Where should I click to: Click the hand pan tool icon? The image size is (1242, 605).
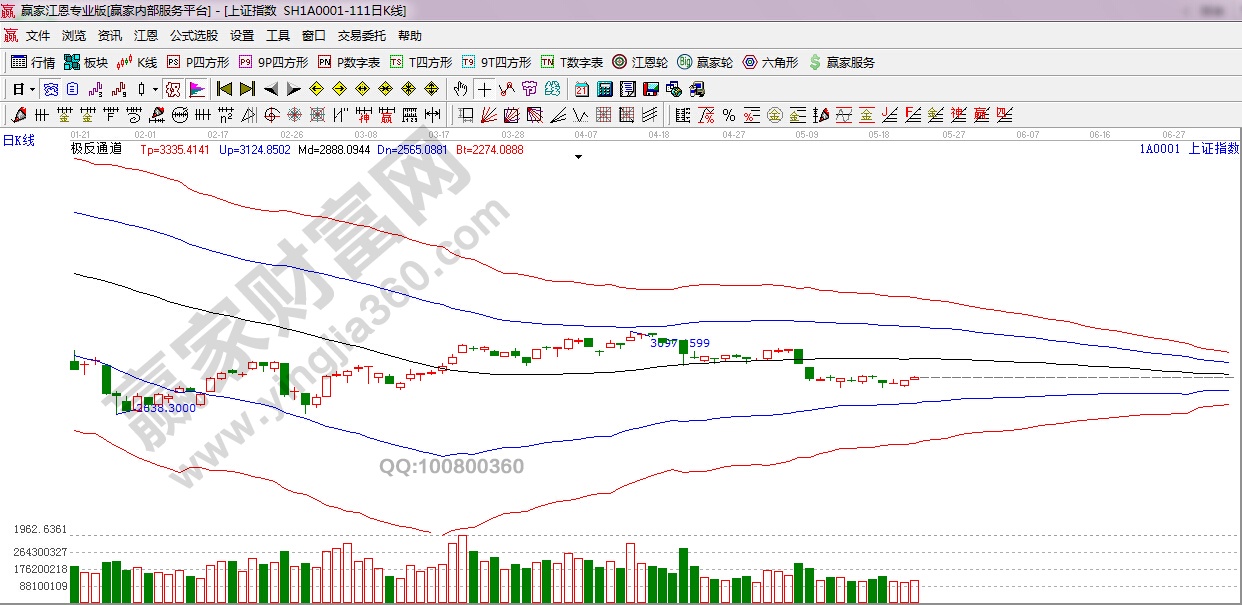(x=460, y=89)
